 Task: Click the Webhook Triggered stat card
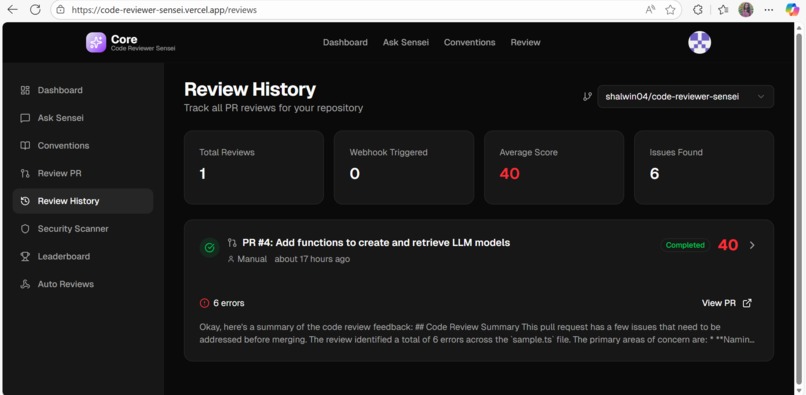click(x=404, y=167)
